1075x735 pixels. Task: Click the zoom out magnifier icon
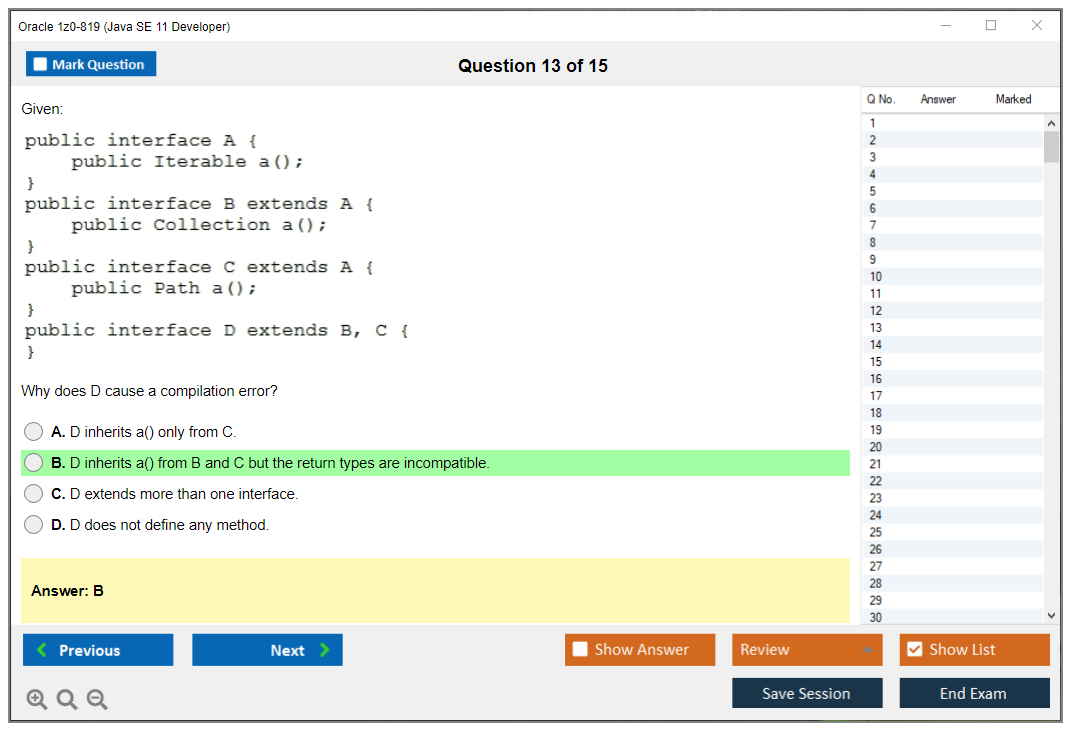[x=97, y=700]
